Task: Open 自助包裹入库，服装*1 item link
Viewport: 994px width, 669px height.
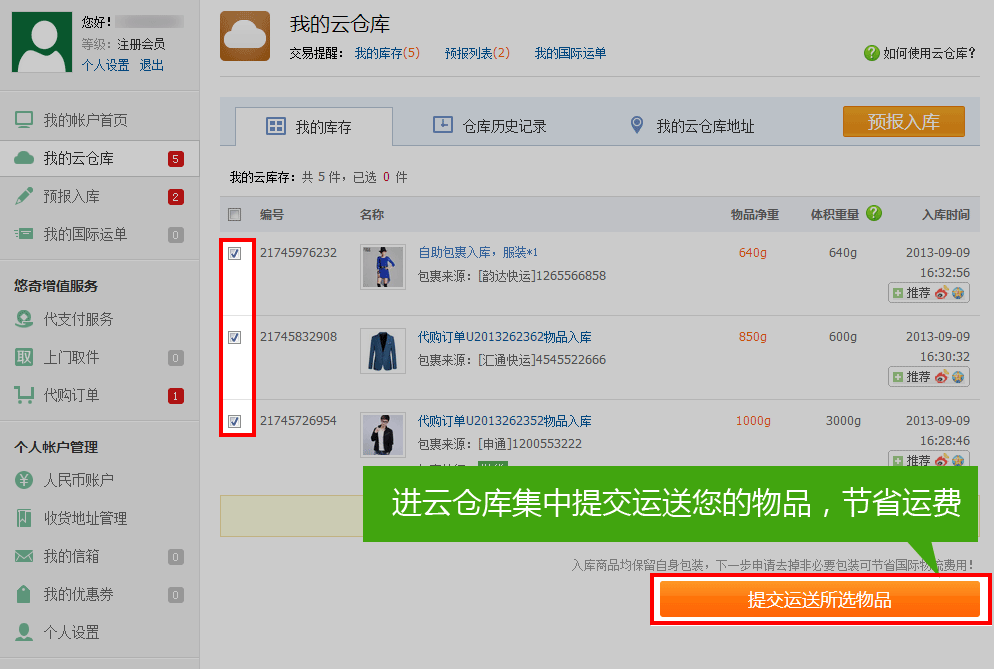Action: pyautogui.click(x=477, y=252)
